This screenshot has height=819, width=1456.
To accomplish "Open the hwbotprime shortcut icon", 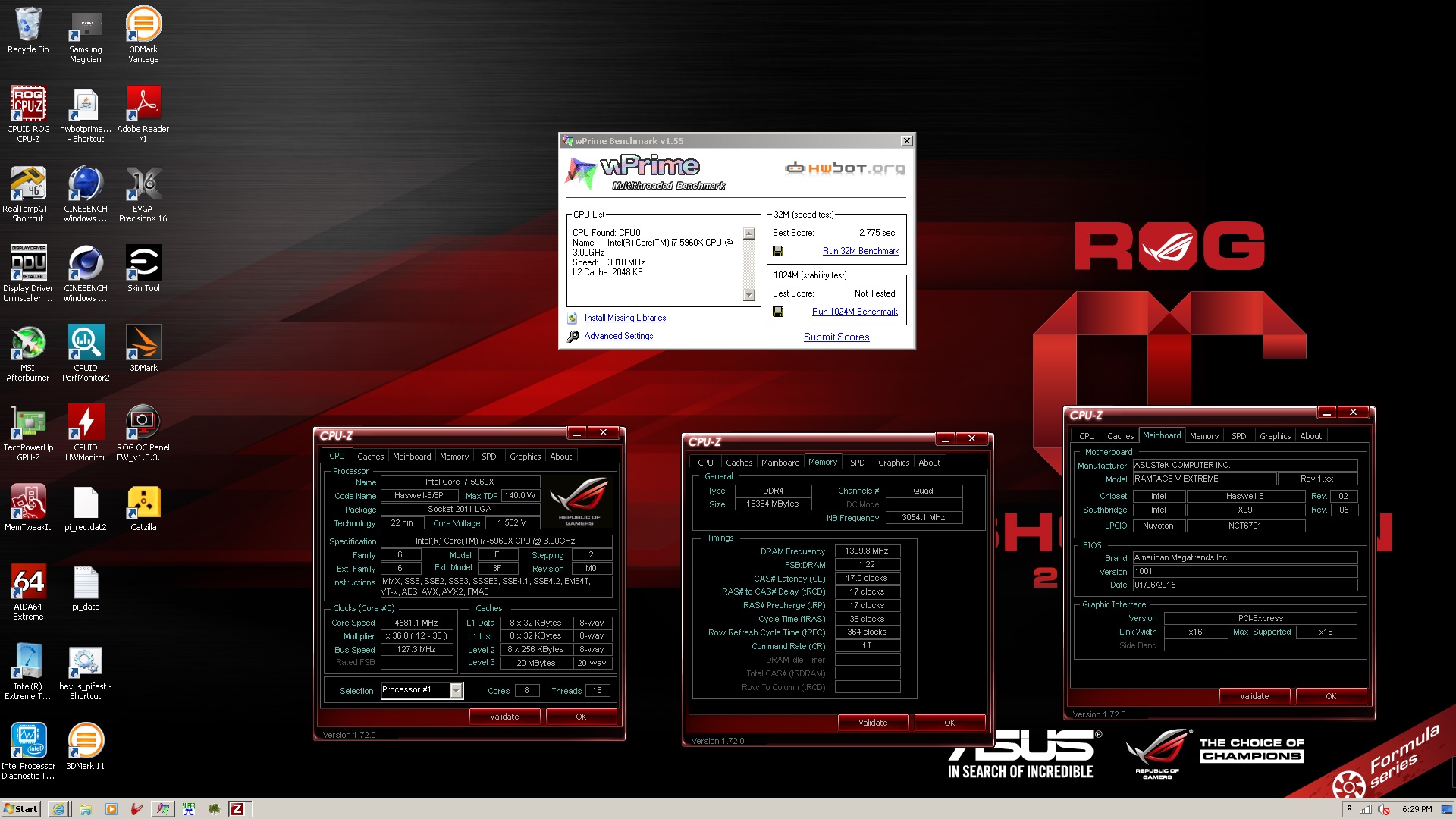I will pyautogui.click(x=86, y=115).
